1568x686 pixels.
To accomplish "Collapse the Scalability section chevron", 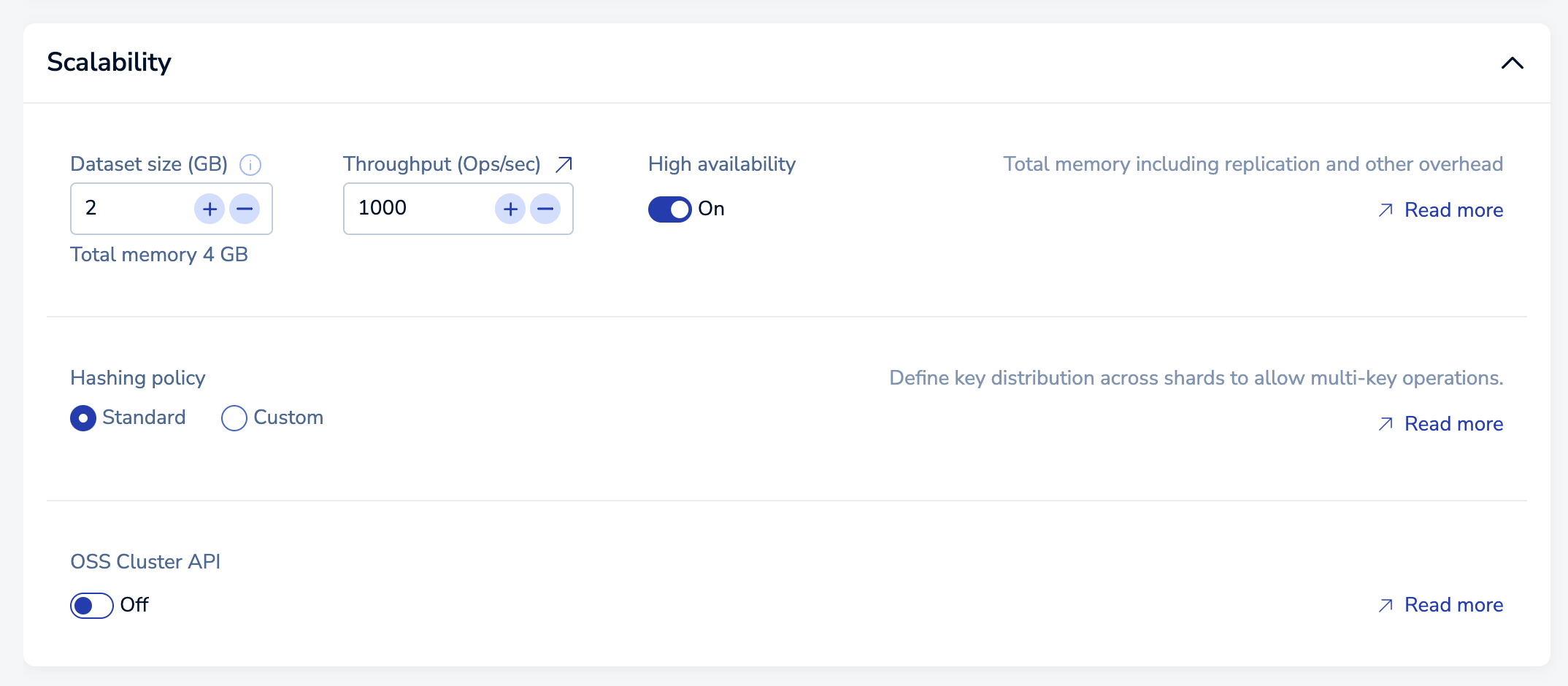I will pos(1512,63).
